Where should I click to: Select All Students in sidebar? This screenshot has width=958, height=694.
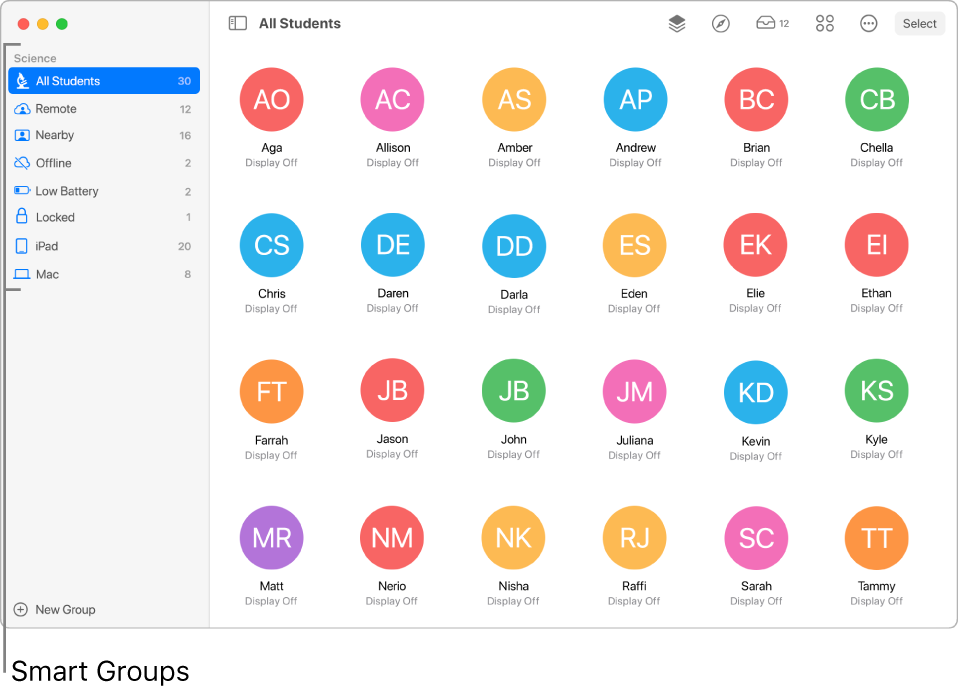click(104, 81)
